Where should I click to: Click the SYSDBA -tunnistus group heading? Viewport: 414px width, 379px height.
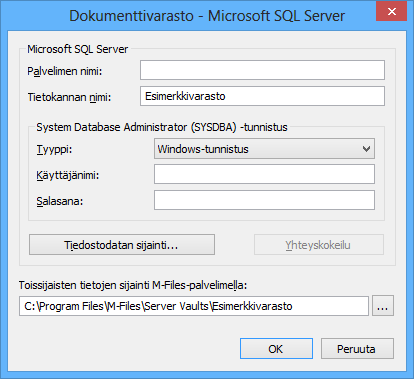coord(162,127)
